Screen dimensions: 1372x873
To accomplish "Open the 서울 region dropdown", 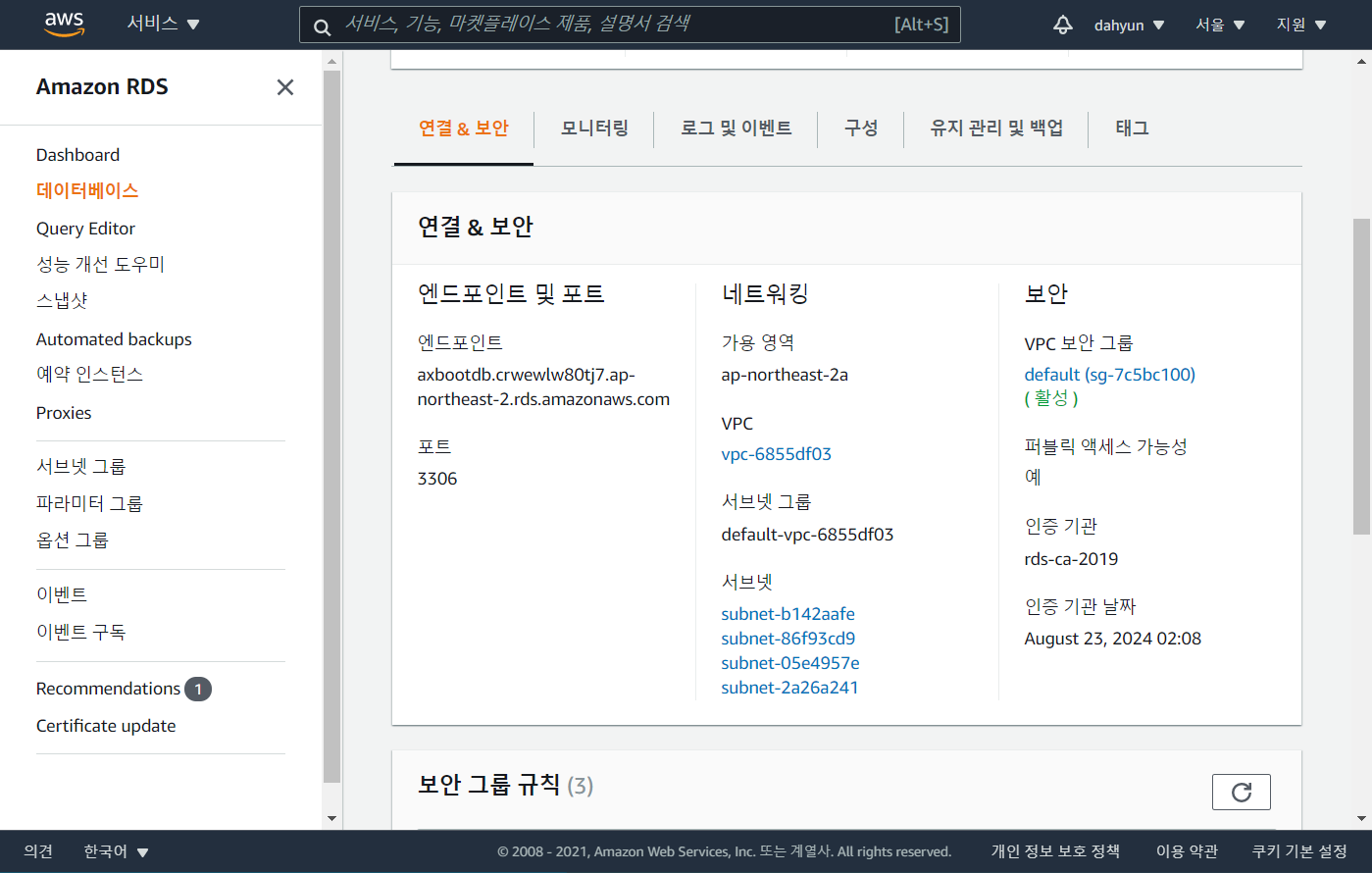I will pos(1219,25).
